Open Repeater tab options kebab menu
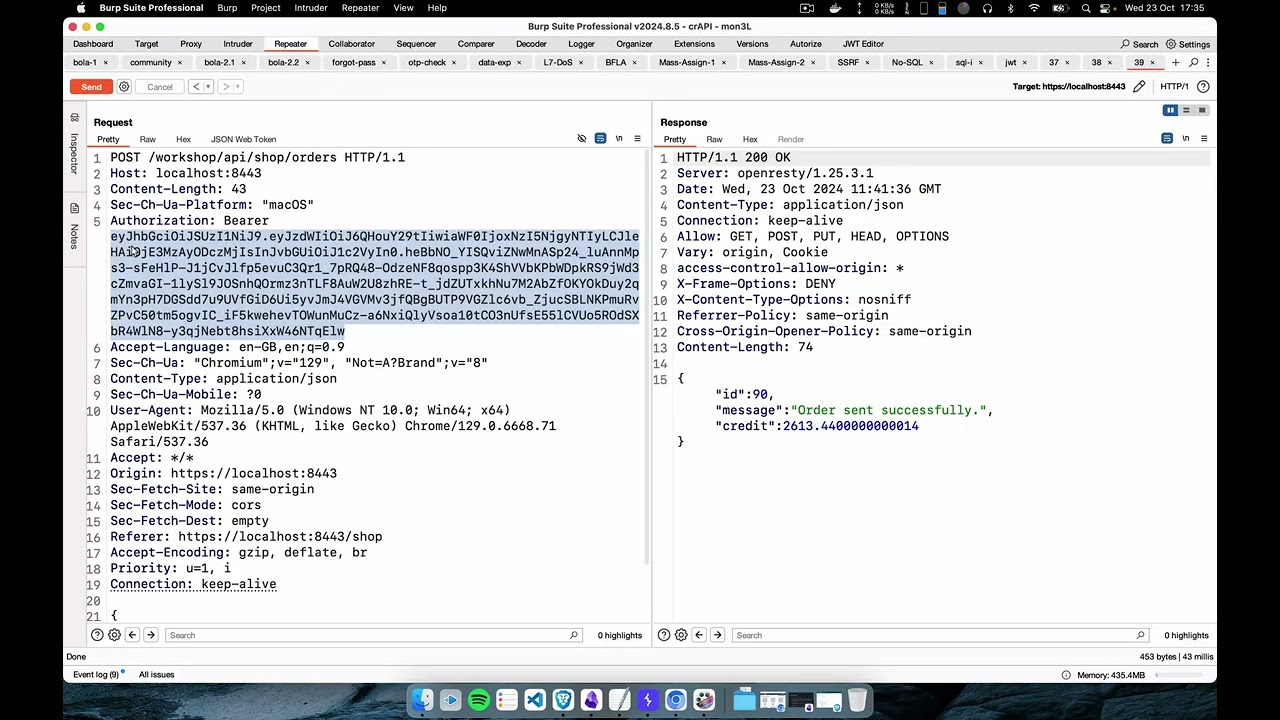The image size is (1280, 720). [1207, 63]
